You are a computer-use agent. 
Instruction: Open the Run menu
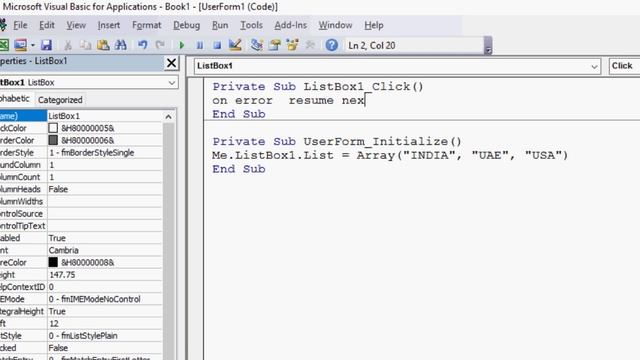coord(220,25)
